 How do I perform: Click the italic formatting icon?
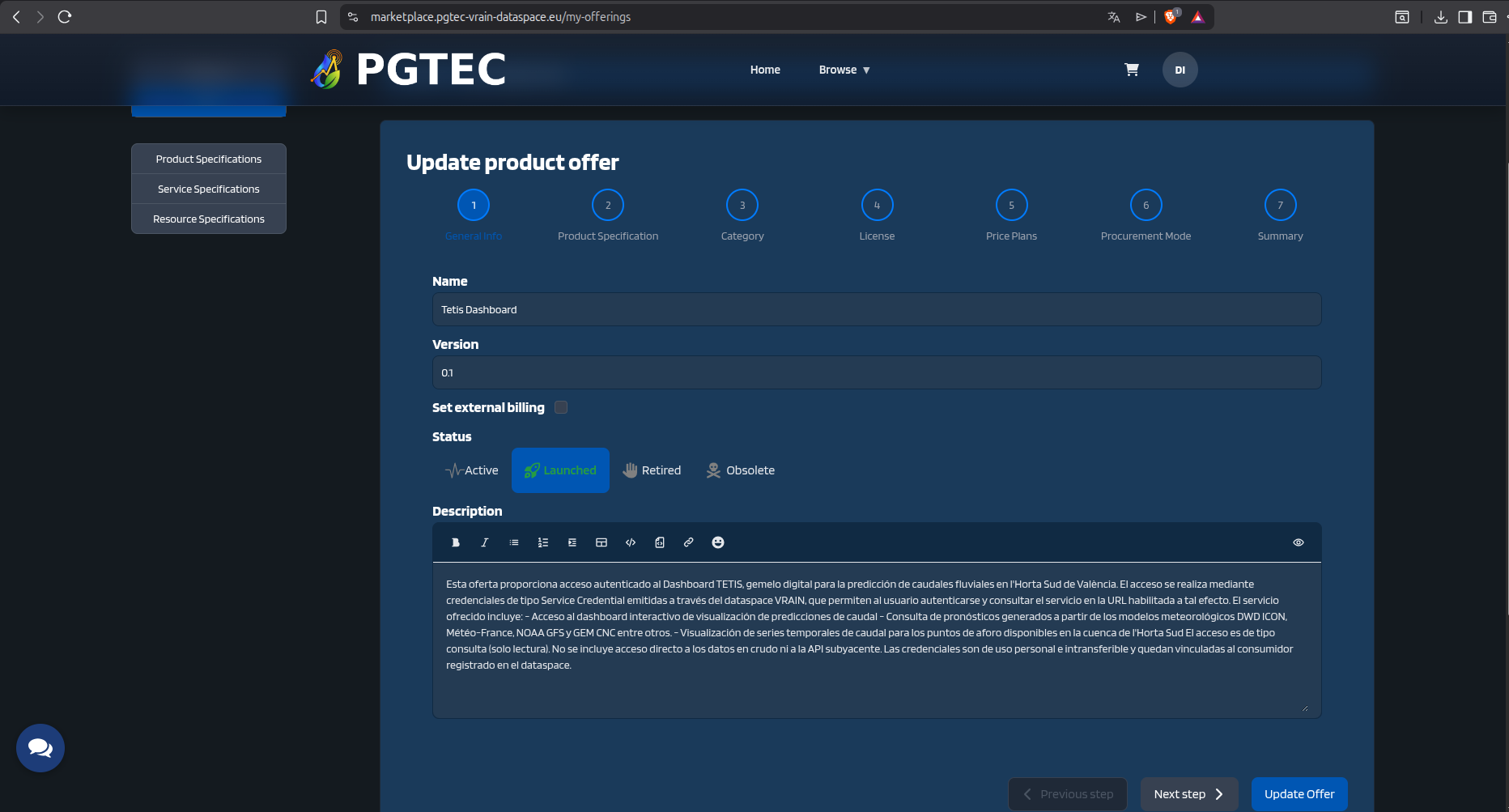click(485, 542)
